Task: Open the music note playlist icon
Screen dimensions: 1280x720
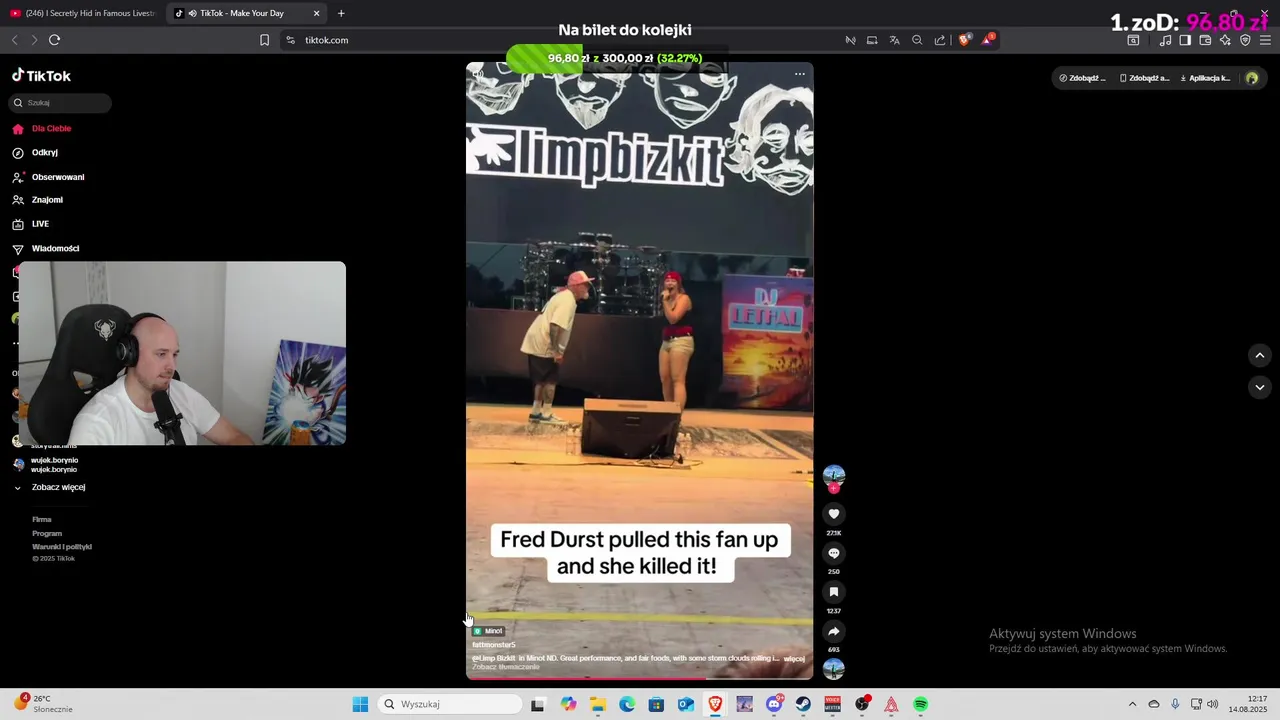Action: click(x=1165, y=40)
